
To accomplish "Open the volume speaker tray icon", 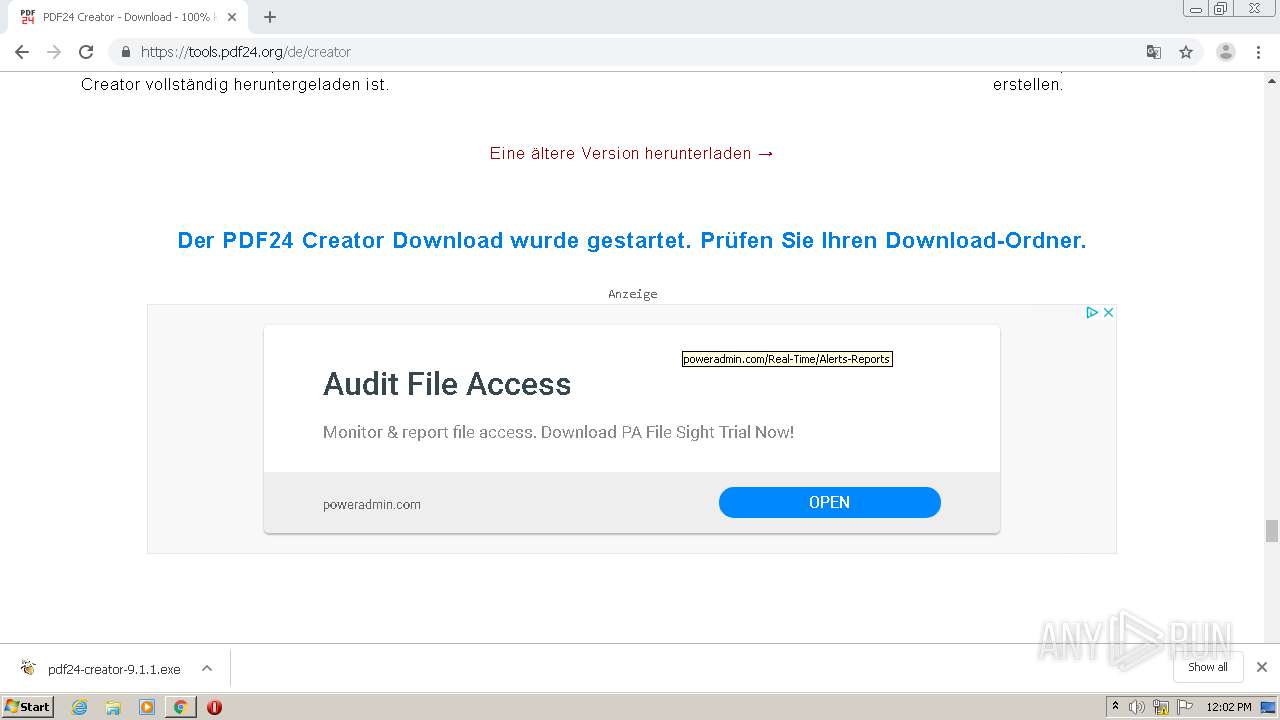I will [x=1137, y=707].
